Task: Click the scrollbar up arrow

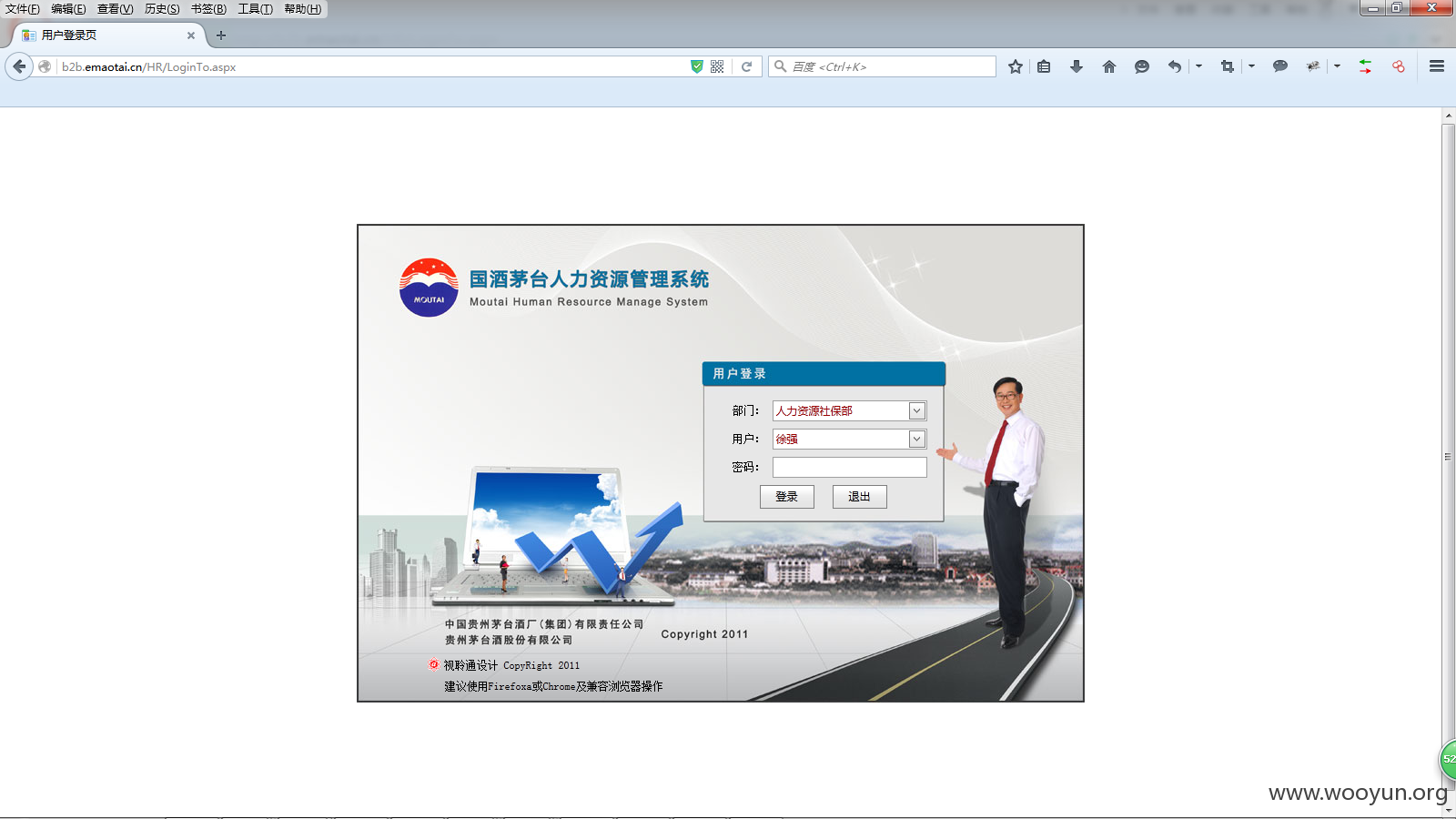Action: pos(1448,116)
